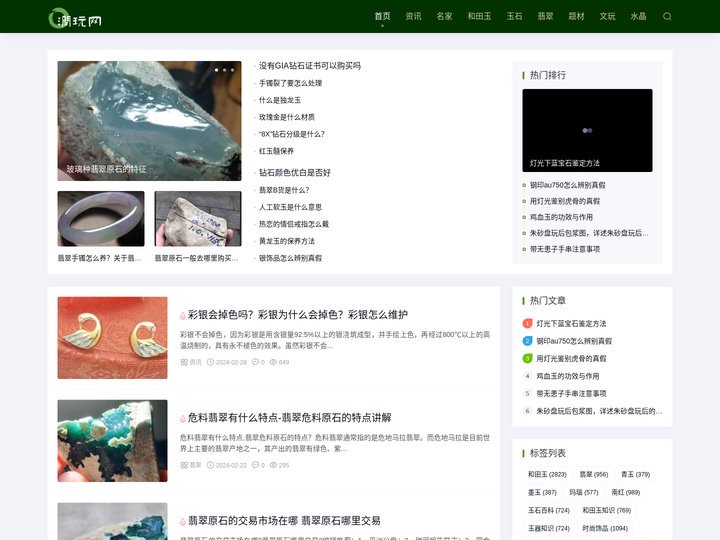Open article 翡翠B货是什么?
Screen dimensions: 720x540
click(284, 190)
